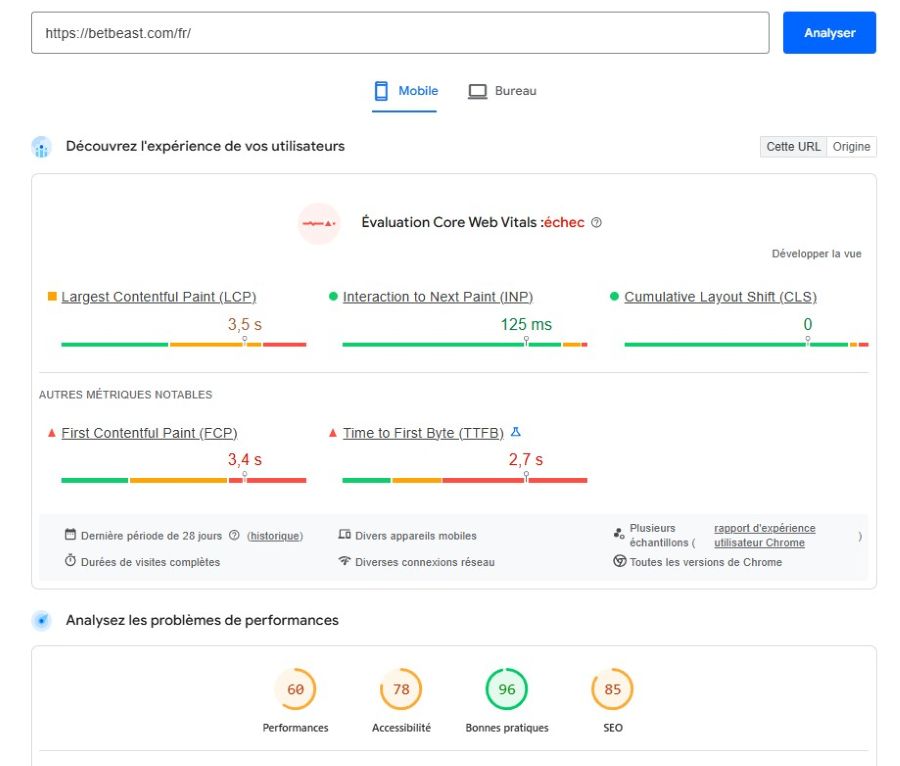Click the wifi icon for Diverses connexions réseau

[344, 561]
